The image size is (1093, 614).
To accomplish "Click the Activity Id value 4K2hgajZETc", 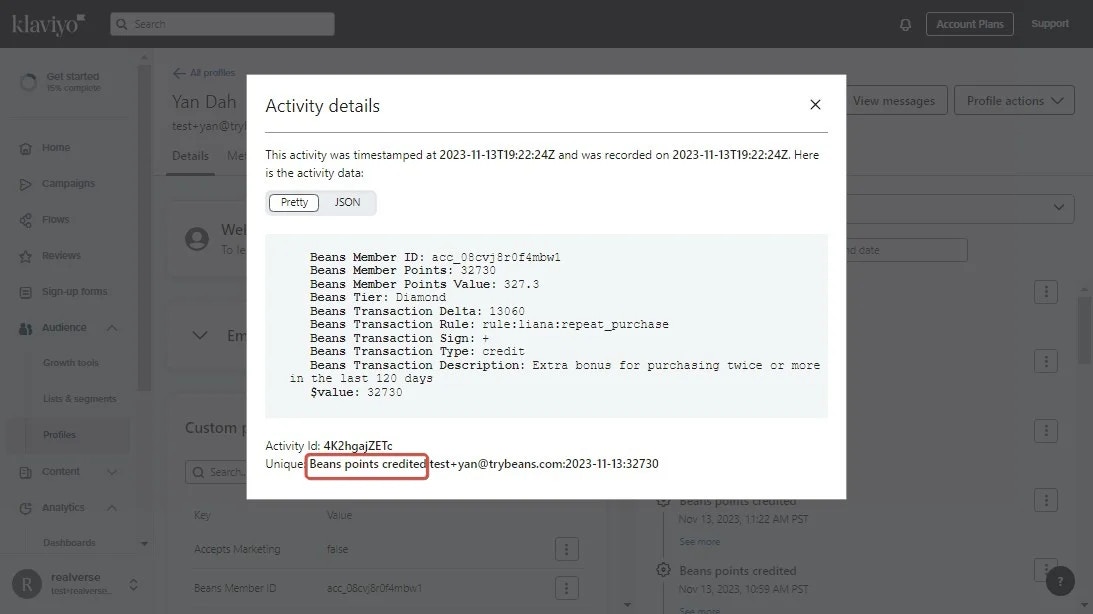I will [358, 445].
